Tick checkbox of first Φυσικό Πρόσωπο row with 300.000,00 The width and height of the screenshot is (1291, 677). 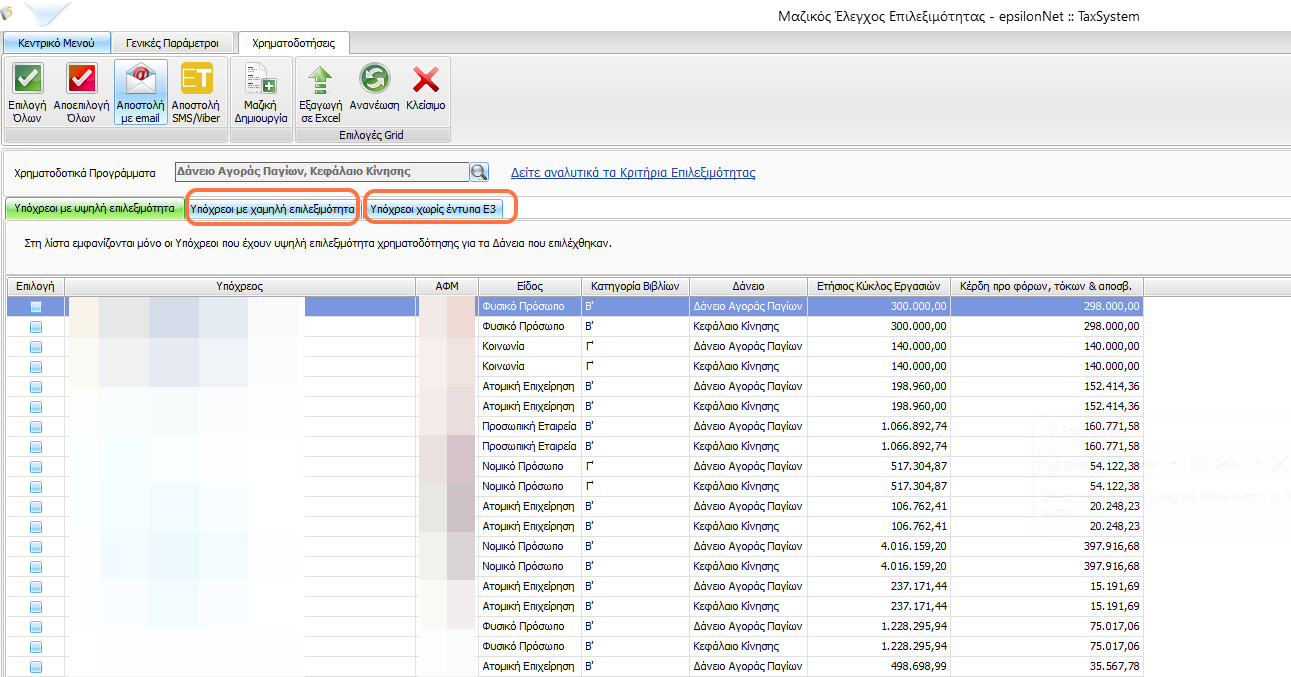(x=36, y=306)
